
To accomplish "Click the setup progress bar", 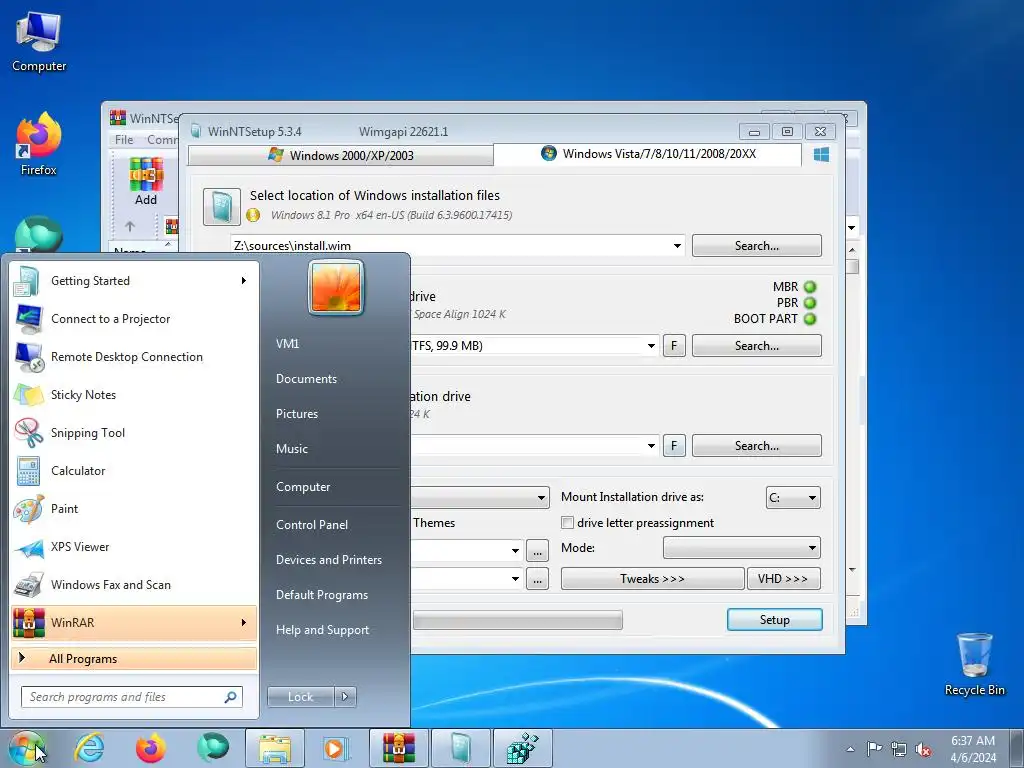I will 517,620.
